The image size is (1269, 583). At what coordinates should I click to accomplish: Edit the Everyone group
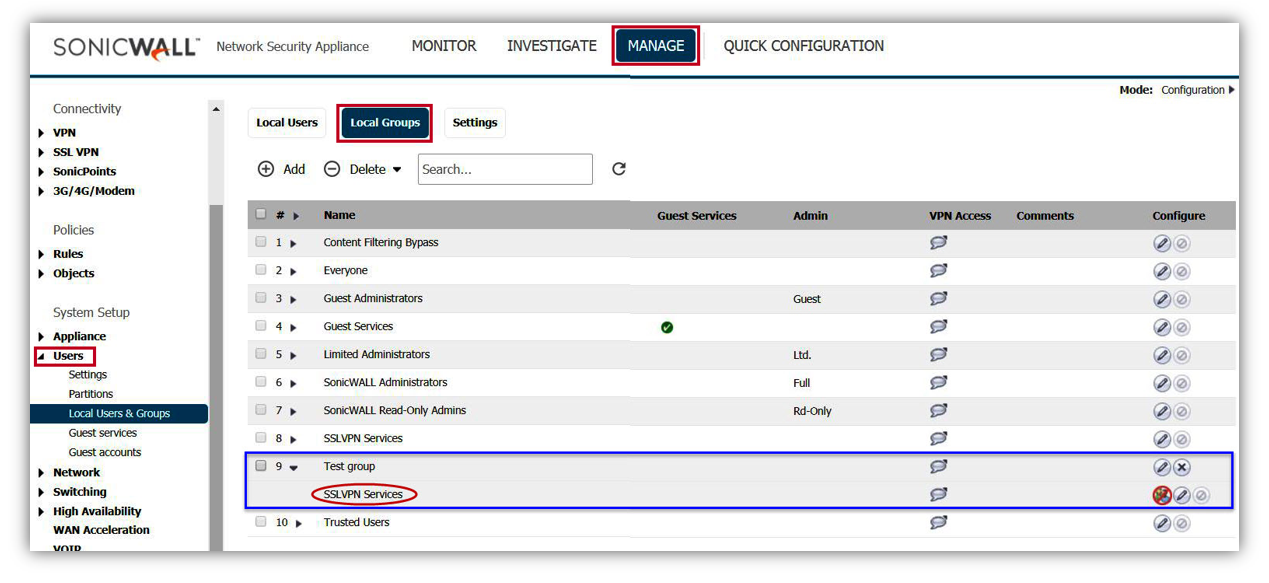tap(1162, 271)
